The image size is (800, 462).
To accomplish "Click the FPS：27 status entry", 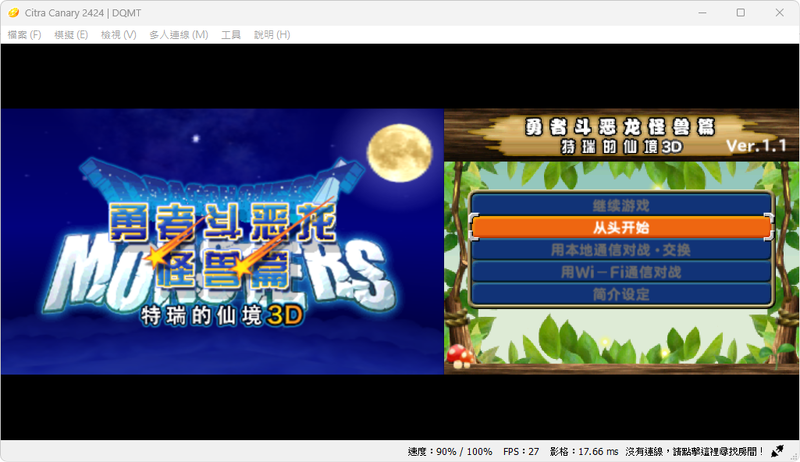I will point(521,451).
